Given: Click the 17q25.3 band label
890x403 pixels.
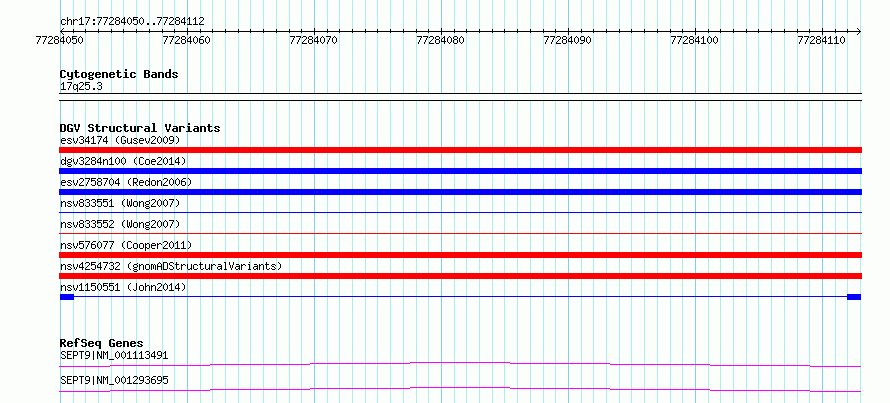Looking at the screenshot, I should 81,87.
